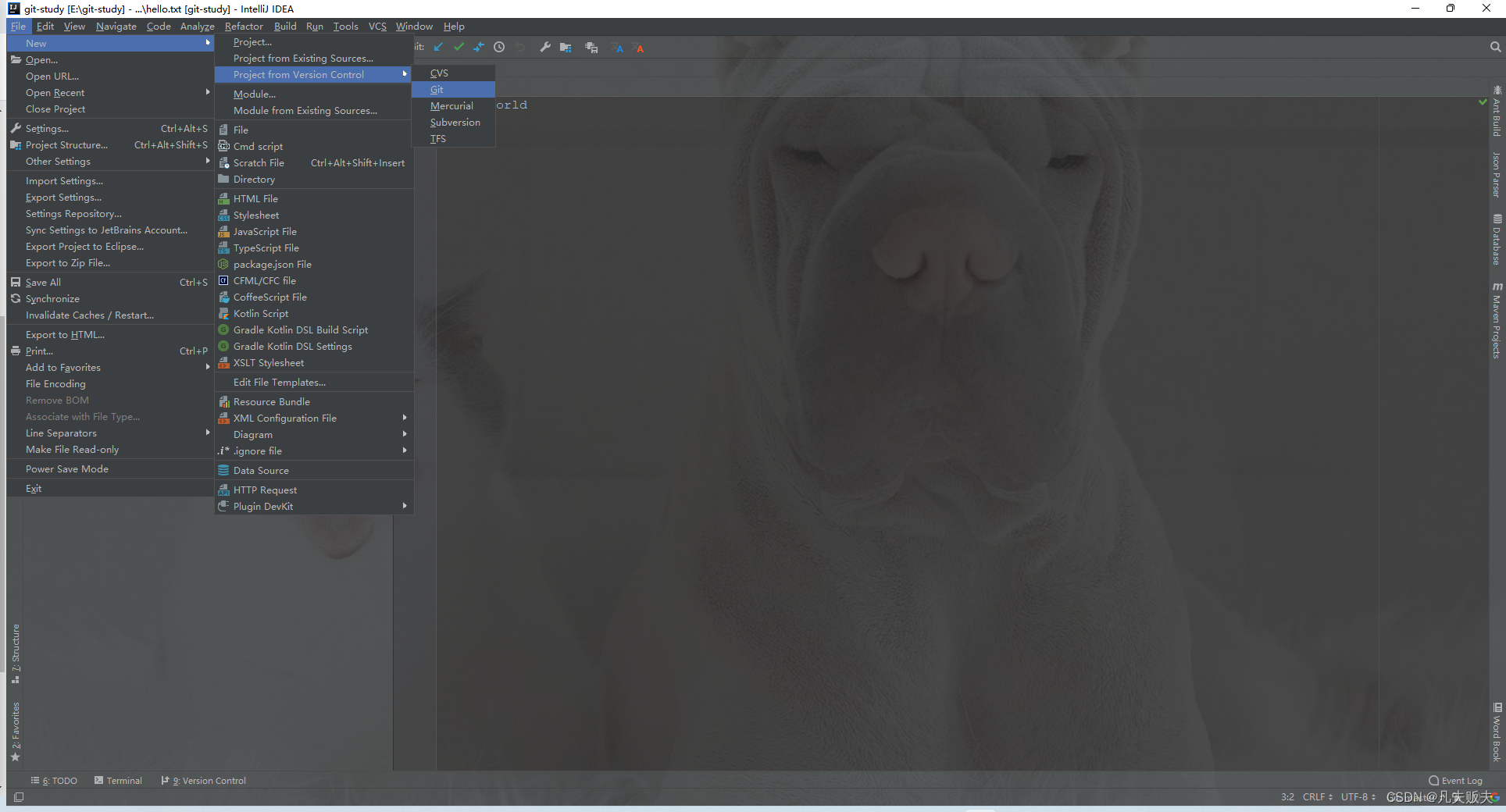Viewport: 1506px width, 812px height.
Task: Expand the Line Separators submenu
Action: (x=110, y=433)
